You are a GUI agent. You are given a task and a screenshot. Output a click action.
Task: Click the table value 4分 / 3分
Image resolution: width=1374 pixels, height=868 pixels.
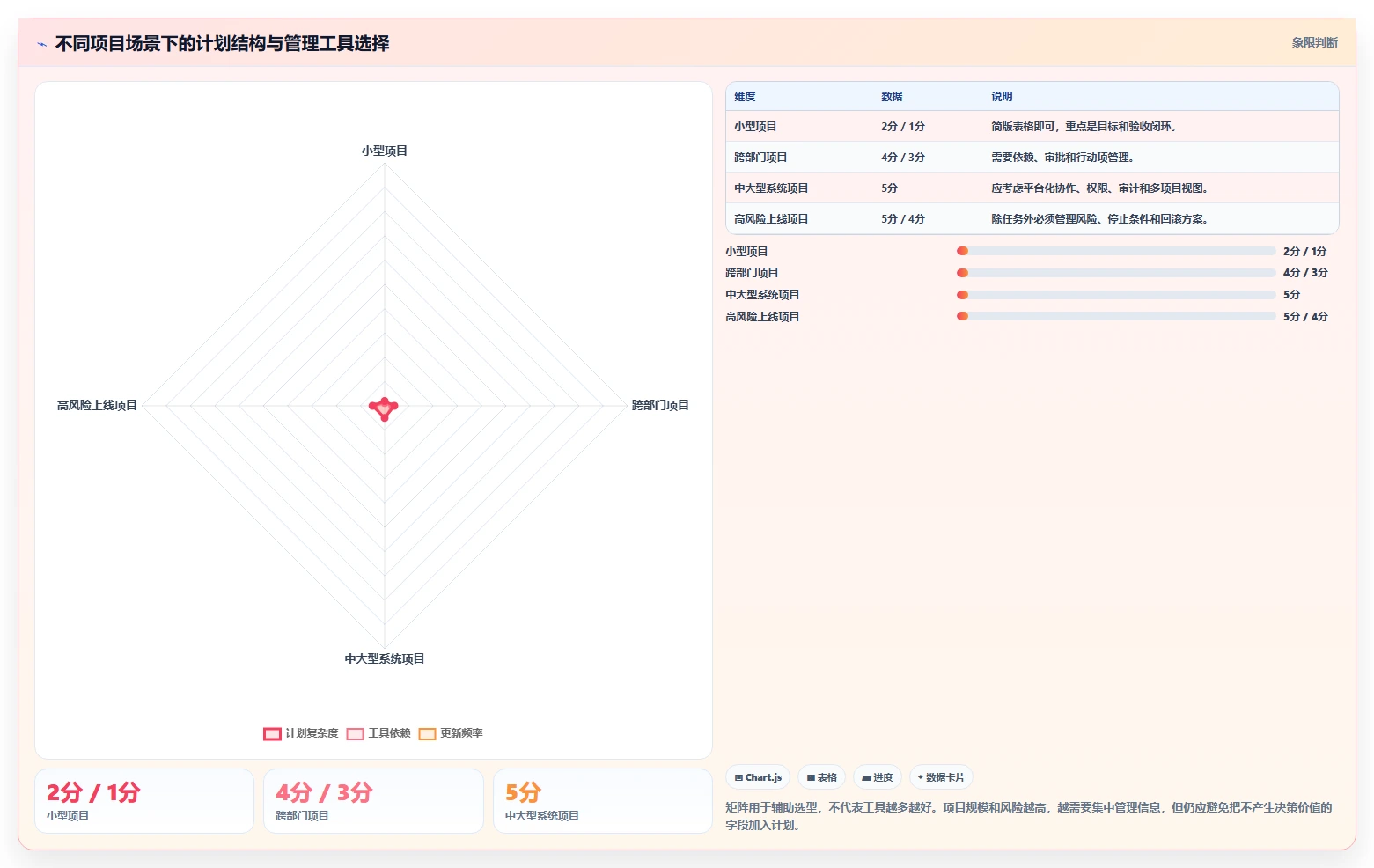(903, 158)
